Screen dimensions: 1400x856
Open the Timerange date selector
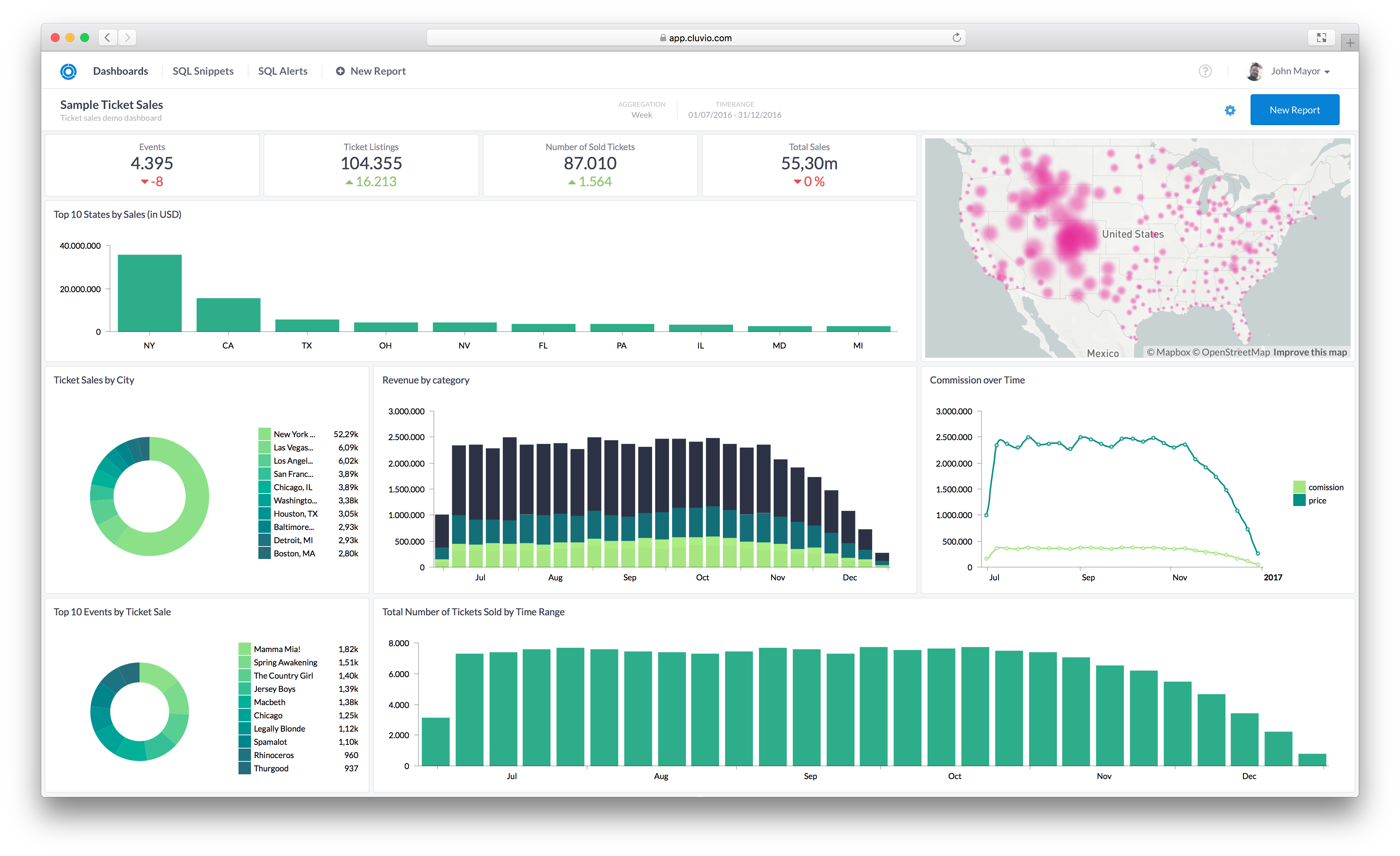pyautogui.click(x=734, y=110)
